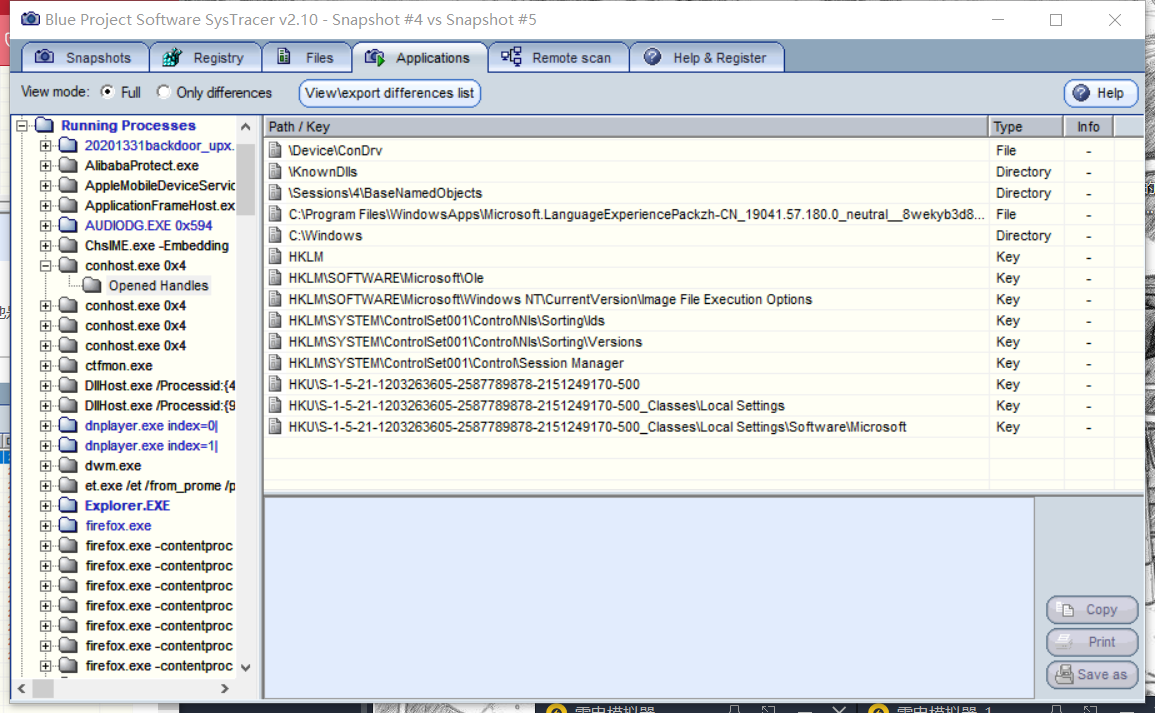The width and height of the screenshot is (1155, 713).
Task: Select the Full view mode radio button
Action: [108, 92]
